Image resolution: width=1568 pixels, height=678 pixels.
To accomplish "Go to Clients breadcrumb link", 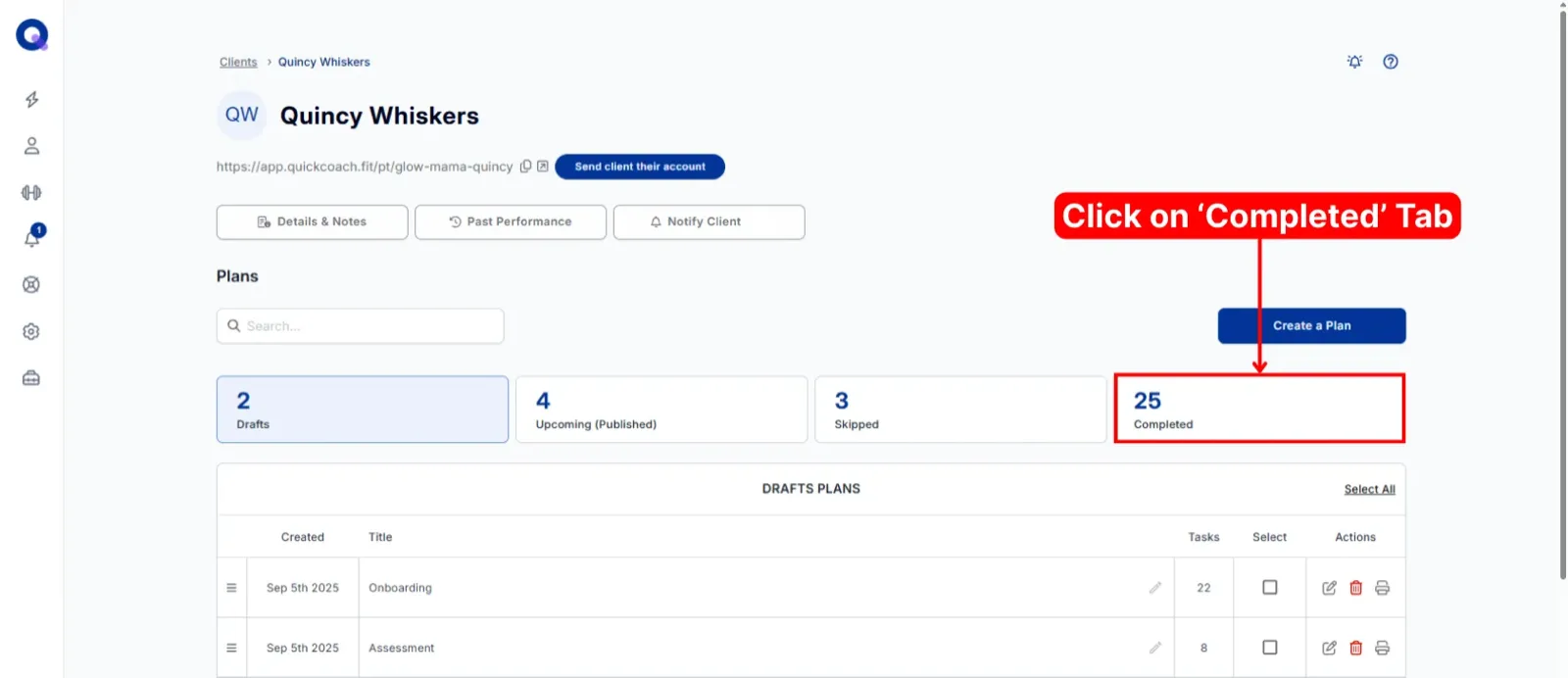I will (x=238, y=62).
